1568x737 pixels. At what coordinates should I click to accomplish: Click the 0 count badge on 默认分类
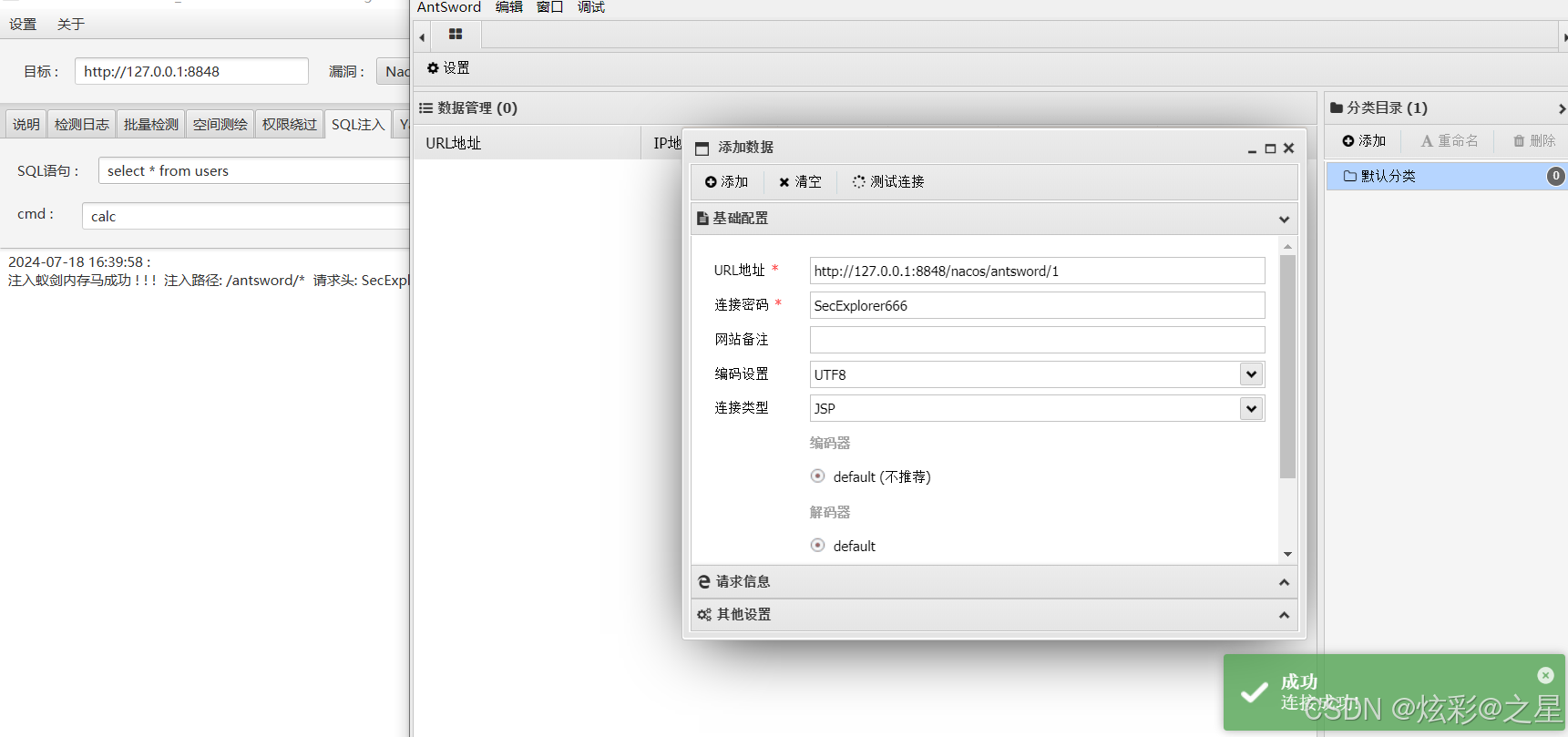1556,176
